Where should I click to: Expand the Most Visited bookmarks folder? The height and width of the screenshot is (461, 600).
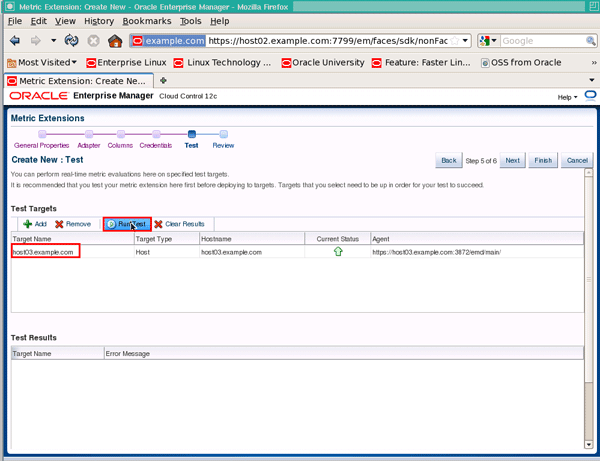[x=42, y=62]
